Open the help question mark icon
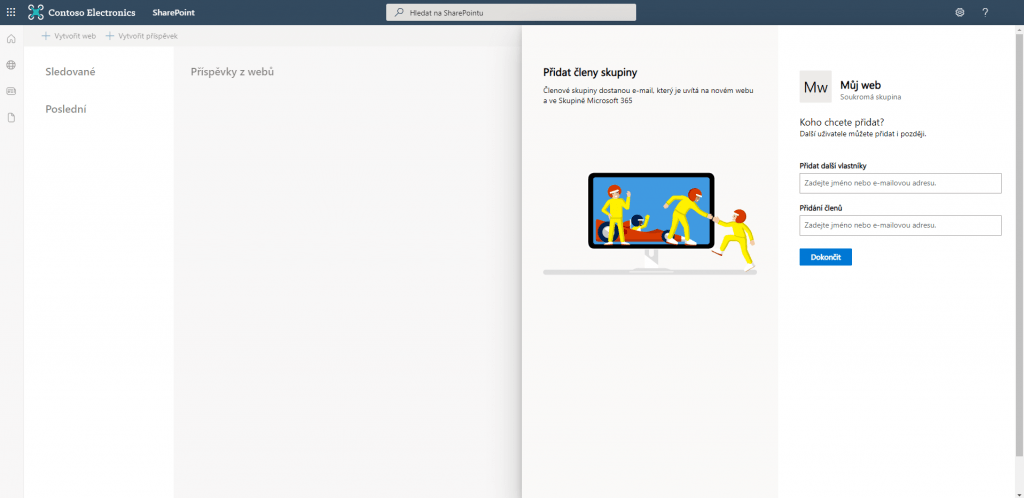Screen dimensions: 1024x498 (x=985, y=12)
